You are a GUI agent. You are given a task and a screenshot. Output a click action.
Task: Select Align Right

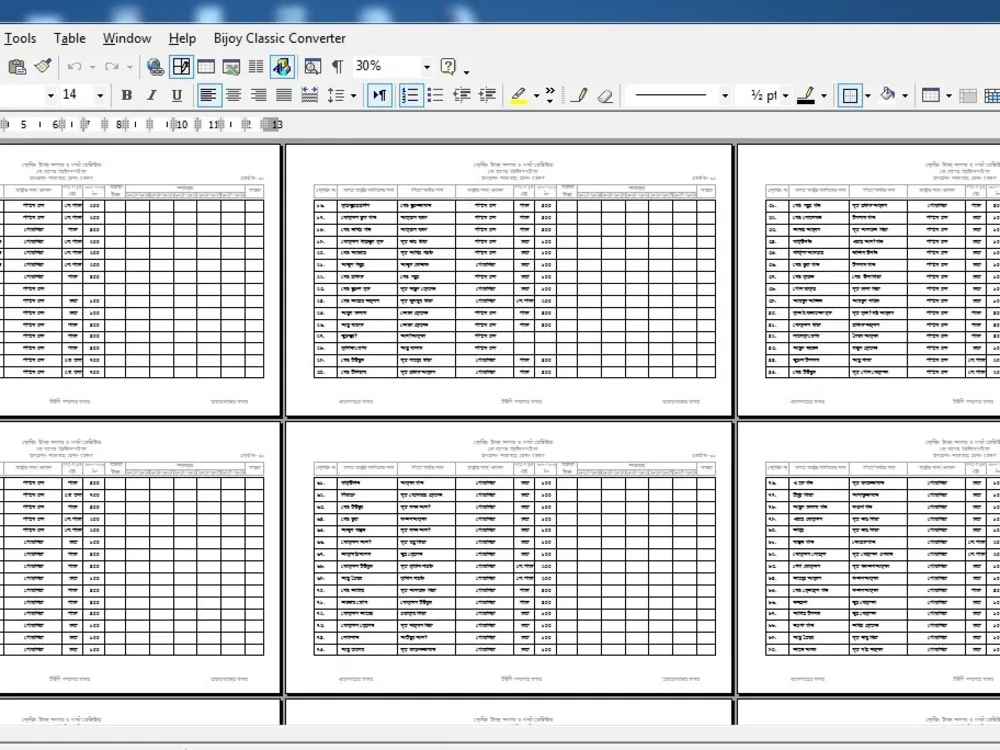point(258,96)
